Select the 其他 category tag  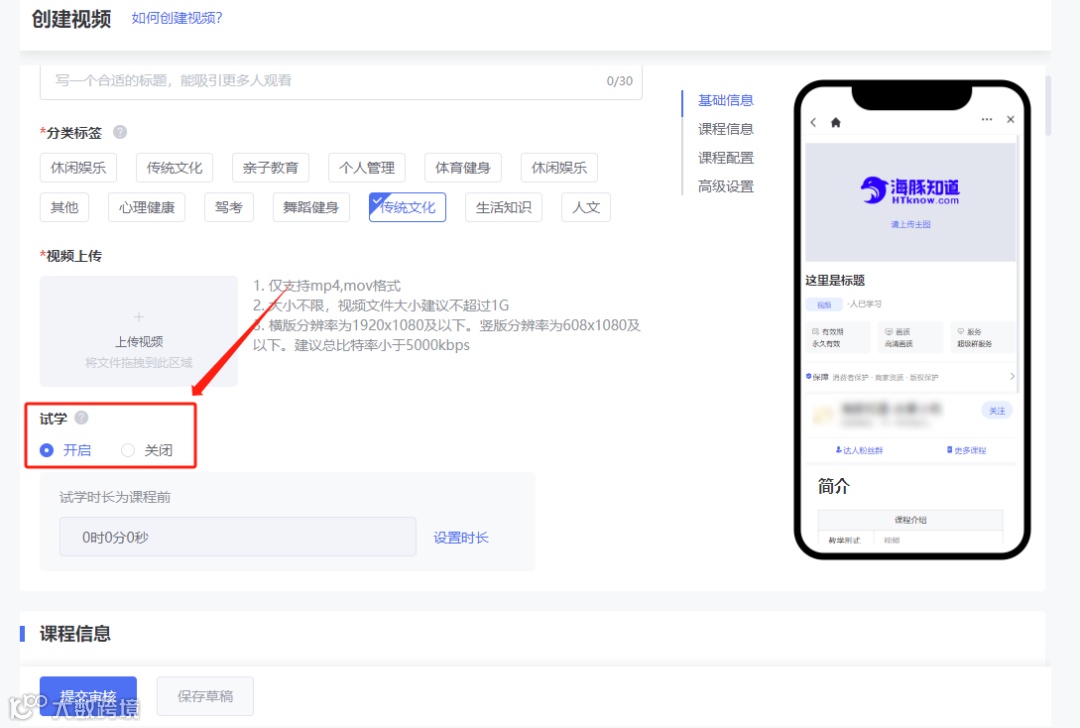tap(65, 207)
